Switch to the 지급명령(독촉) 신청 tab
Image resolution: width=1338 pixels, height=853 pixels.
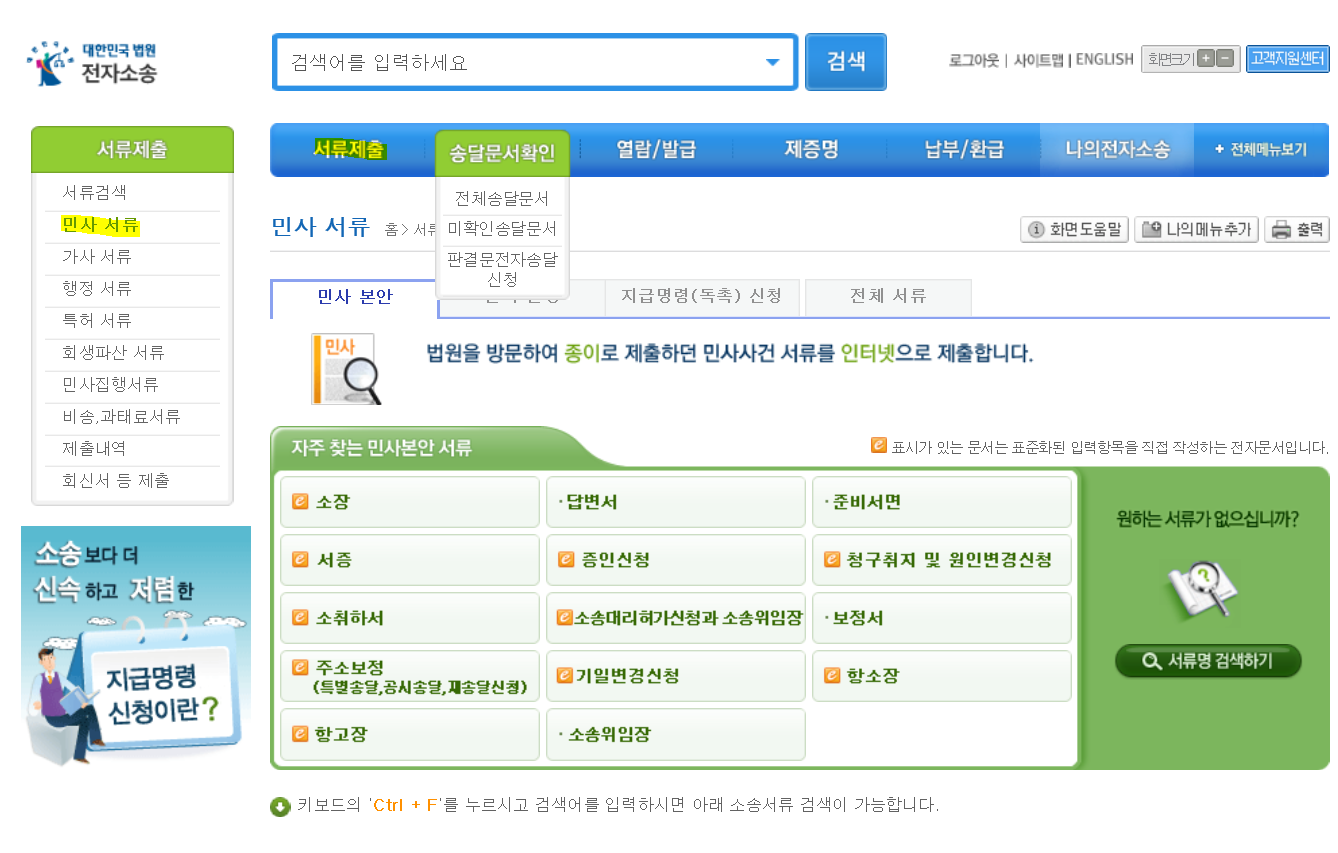tap(704, 297)
